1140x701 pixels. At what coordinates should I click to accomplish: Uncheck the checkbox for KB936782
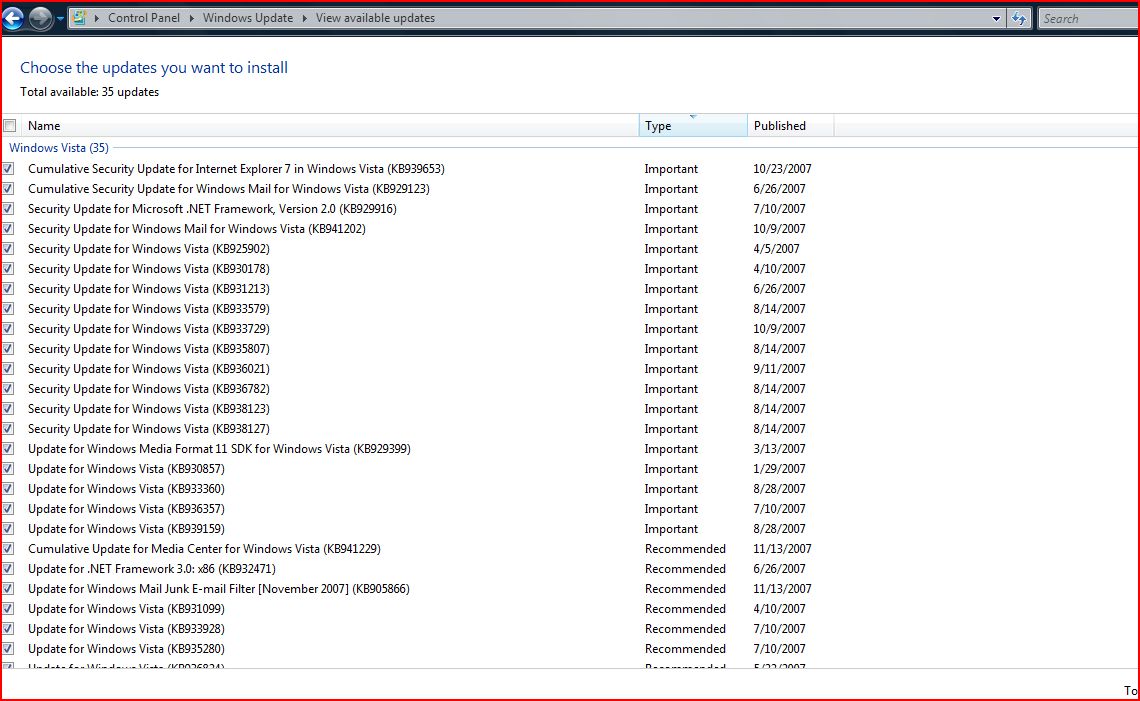pyautogui.click(x=8, y=389)
